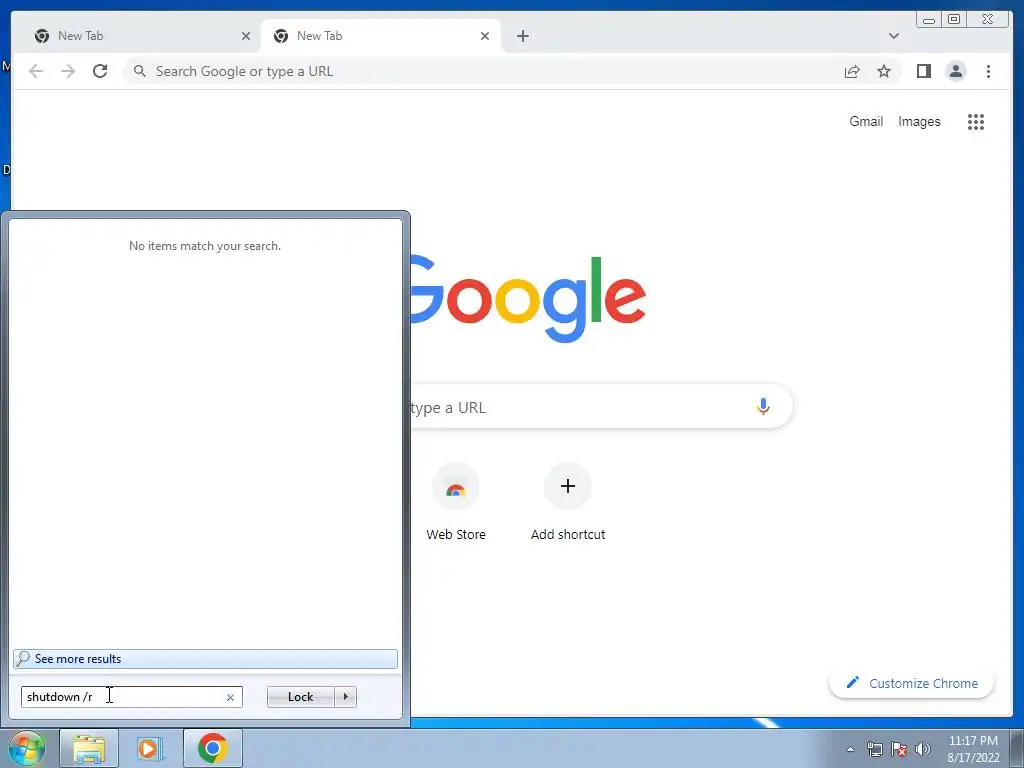The width and height of the screenshot is (1024, 768).
Task: Restore down the Chrome window
Action: (x=953, y=19)
